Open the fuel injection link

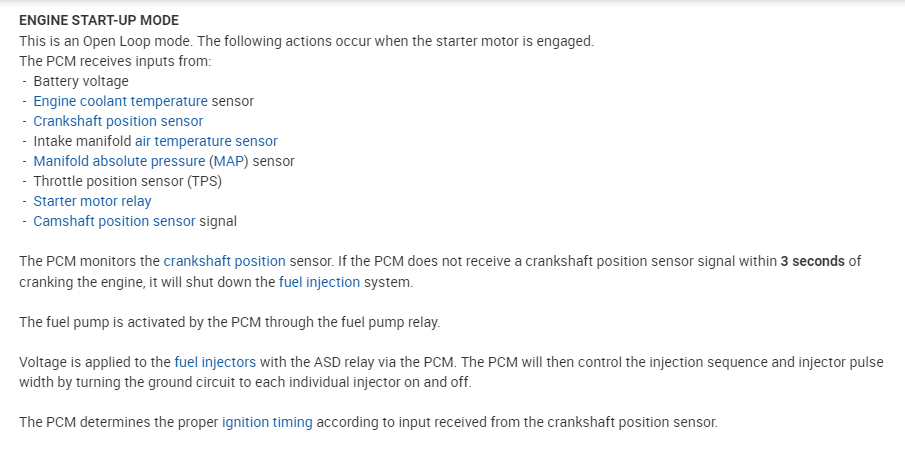[x=319, y=282]
